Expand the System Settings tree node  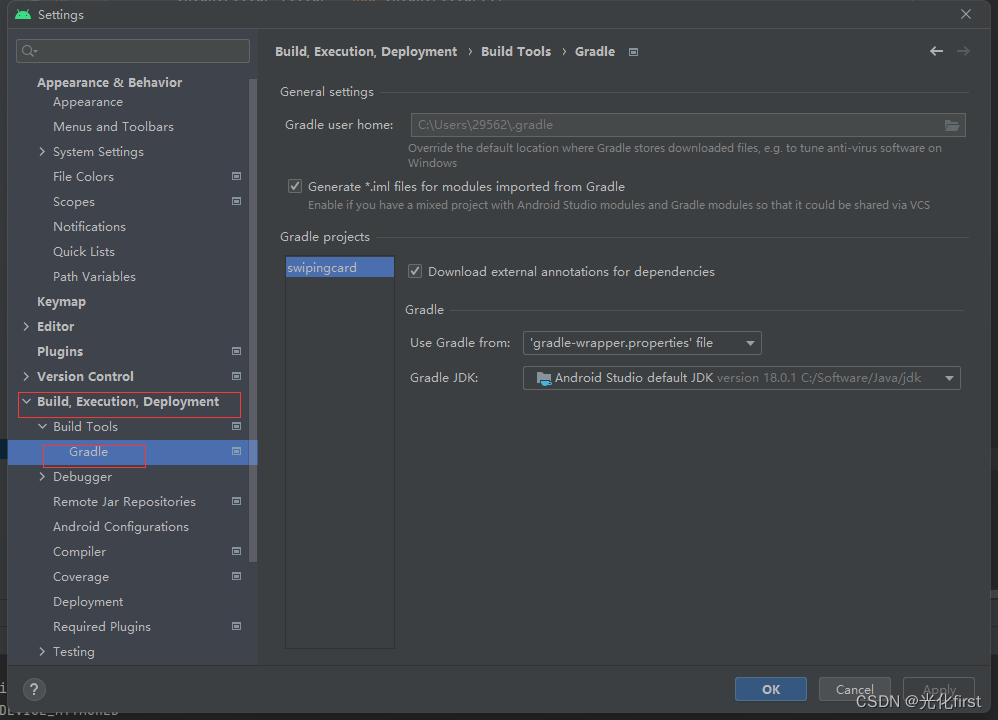[x=42, y=152]
